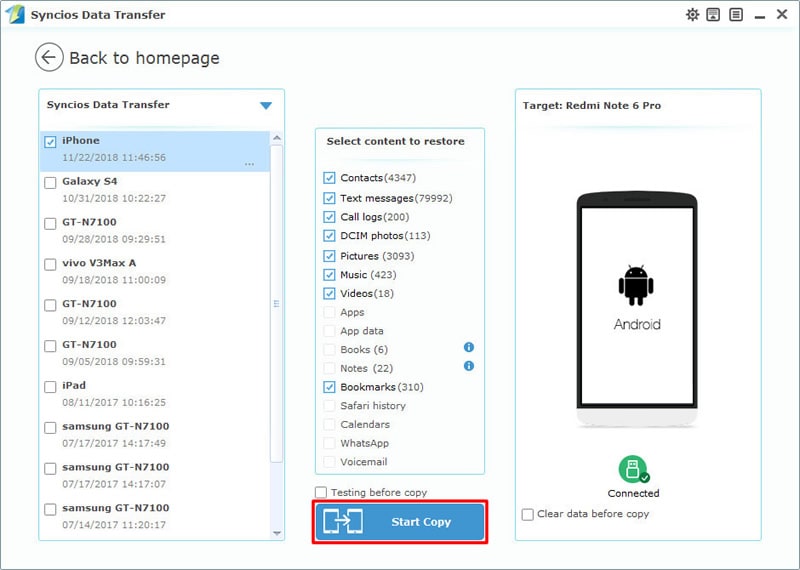Uncheck the Bookmarks checkbox
Screen dimensions: 800x570
click(x=329, y=387)
